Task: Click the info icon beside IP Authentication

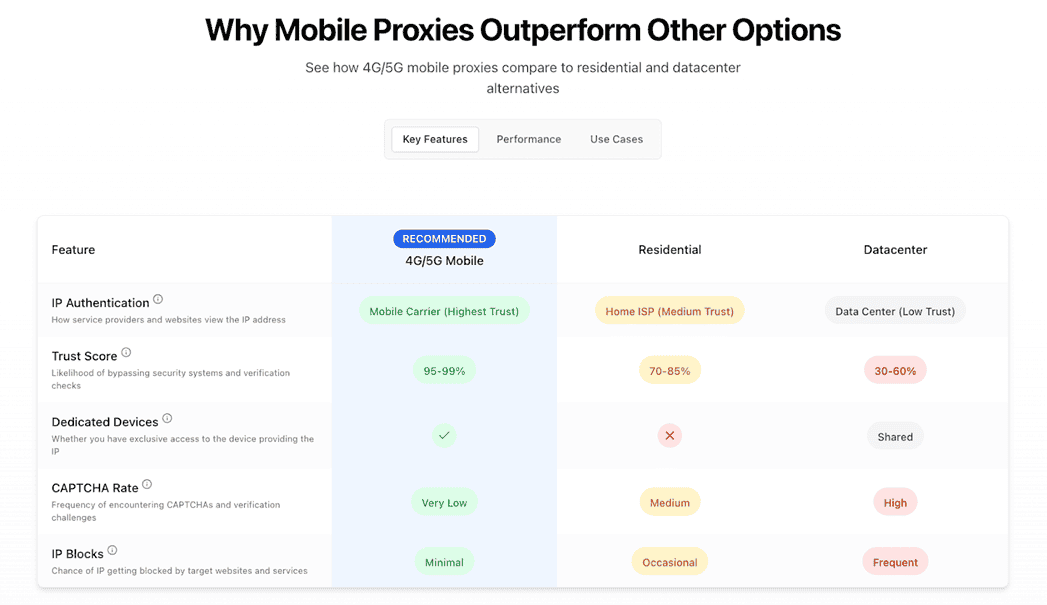Action: (158, 299)
